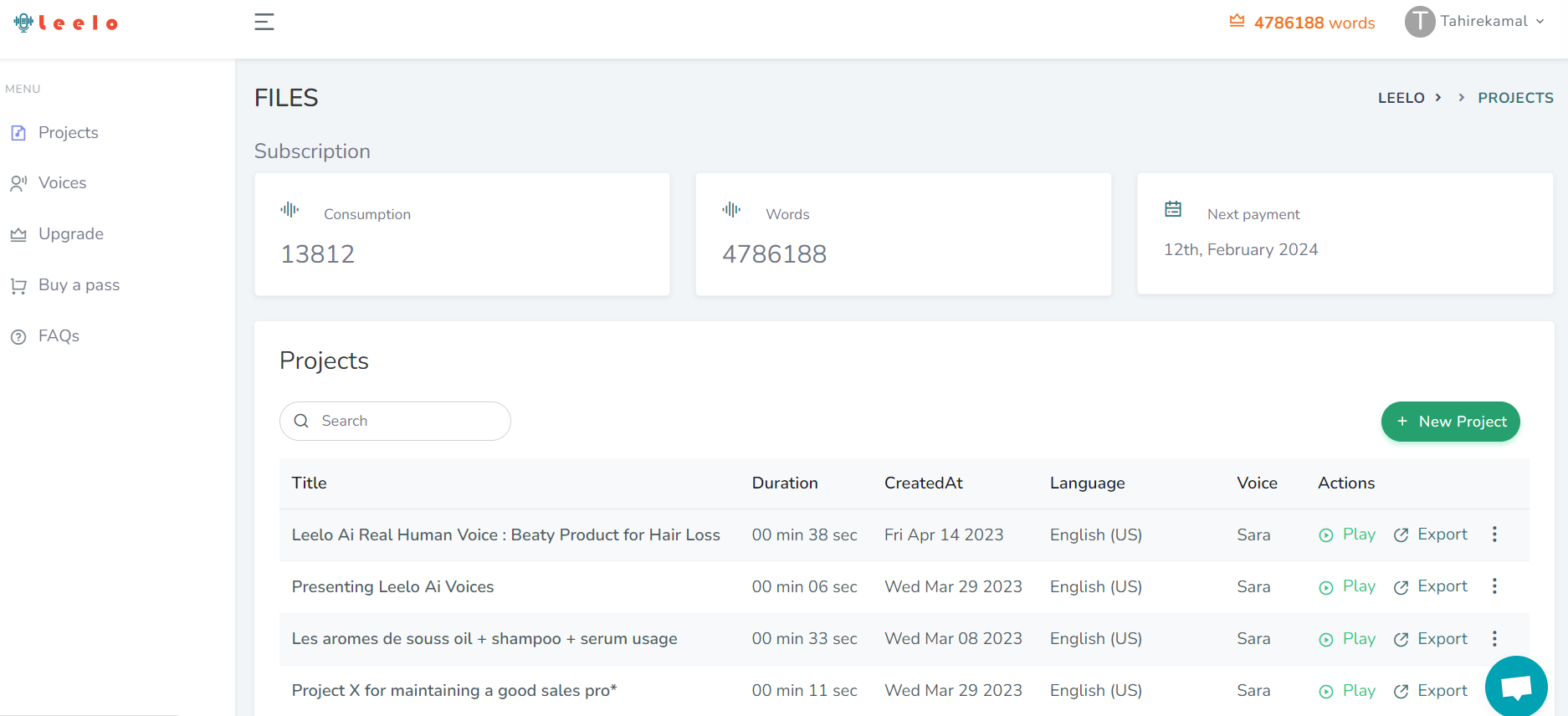Click 'Fri Apr 14 2023' date cell
The image size is (1568, 716).
click(944, 534)
